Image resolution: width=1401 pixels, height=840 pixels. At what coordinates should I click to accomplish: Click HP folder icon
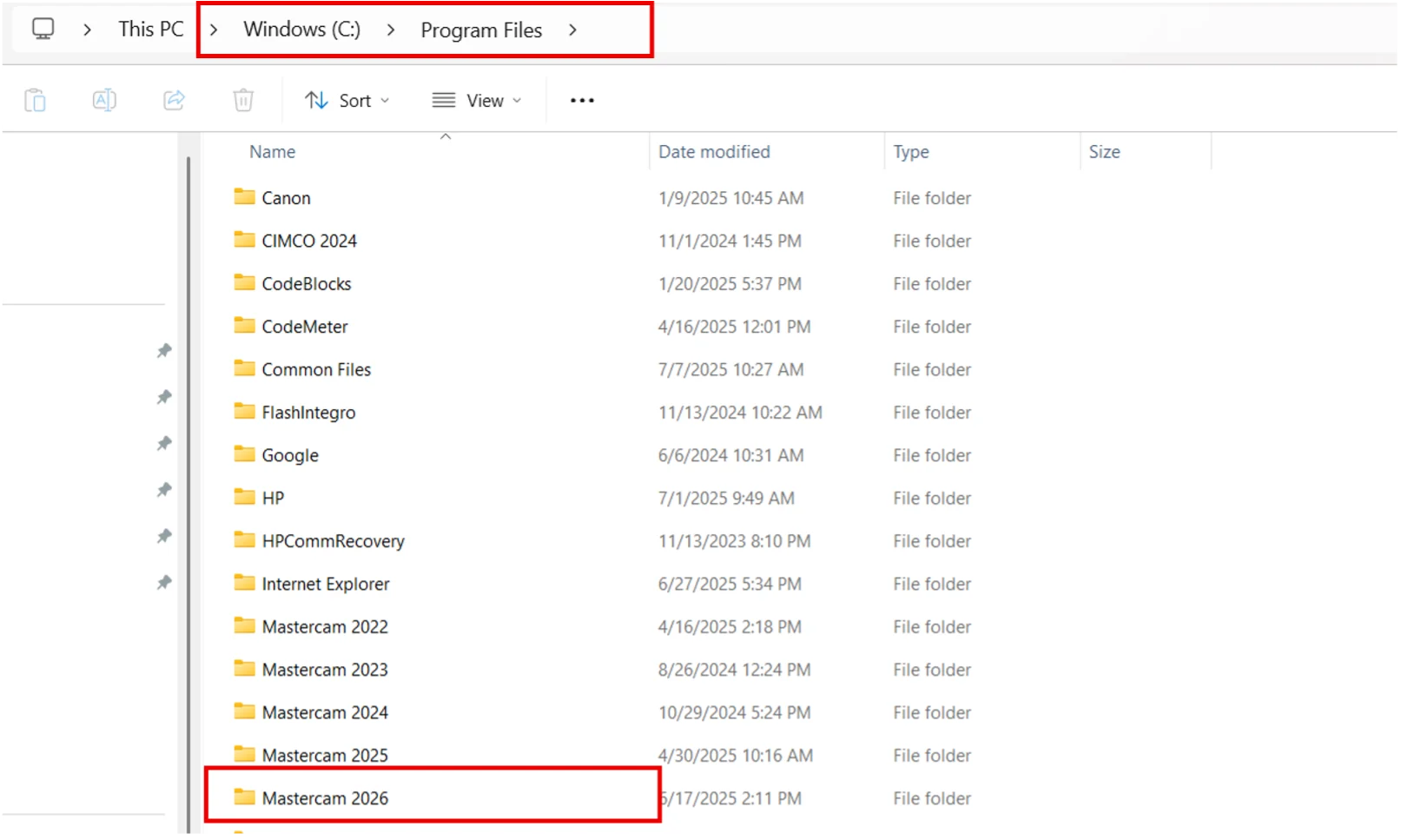point(244,496)
